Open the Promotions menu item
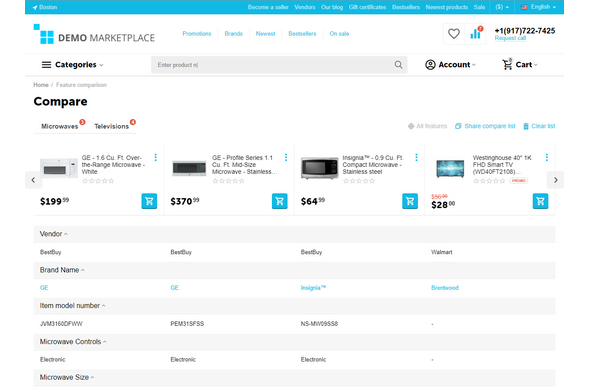The width and height of the screenshot is (590, 391). click(x=197, y=33)
